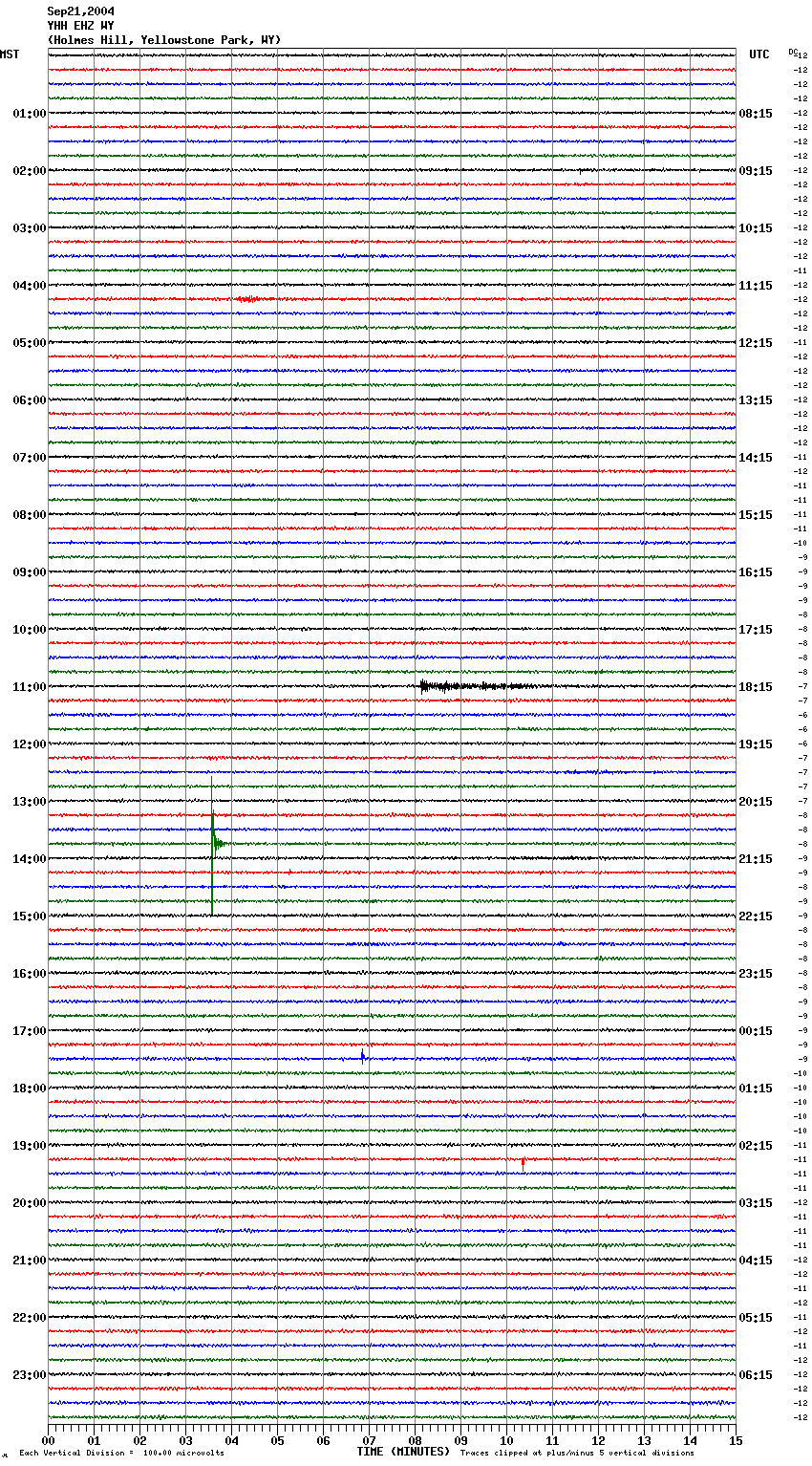Select the 03:00 MST time label
This screenshot has height=1466, width=812.
pos(30,228)
